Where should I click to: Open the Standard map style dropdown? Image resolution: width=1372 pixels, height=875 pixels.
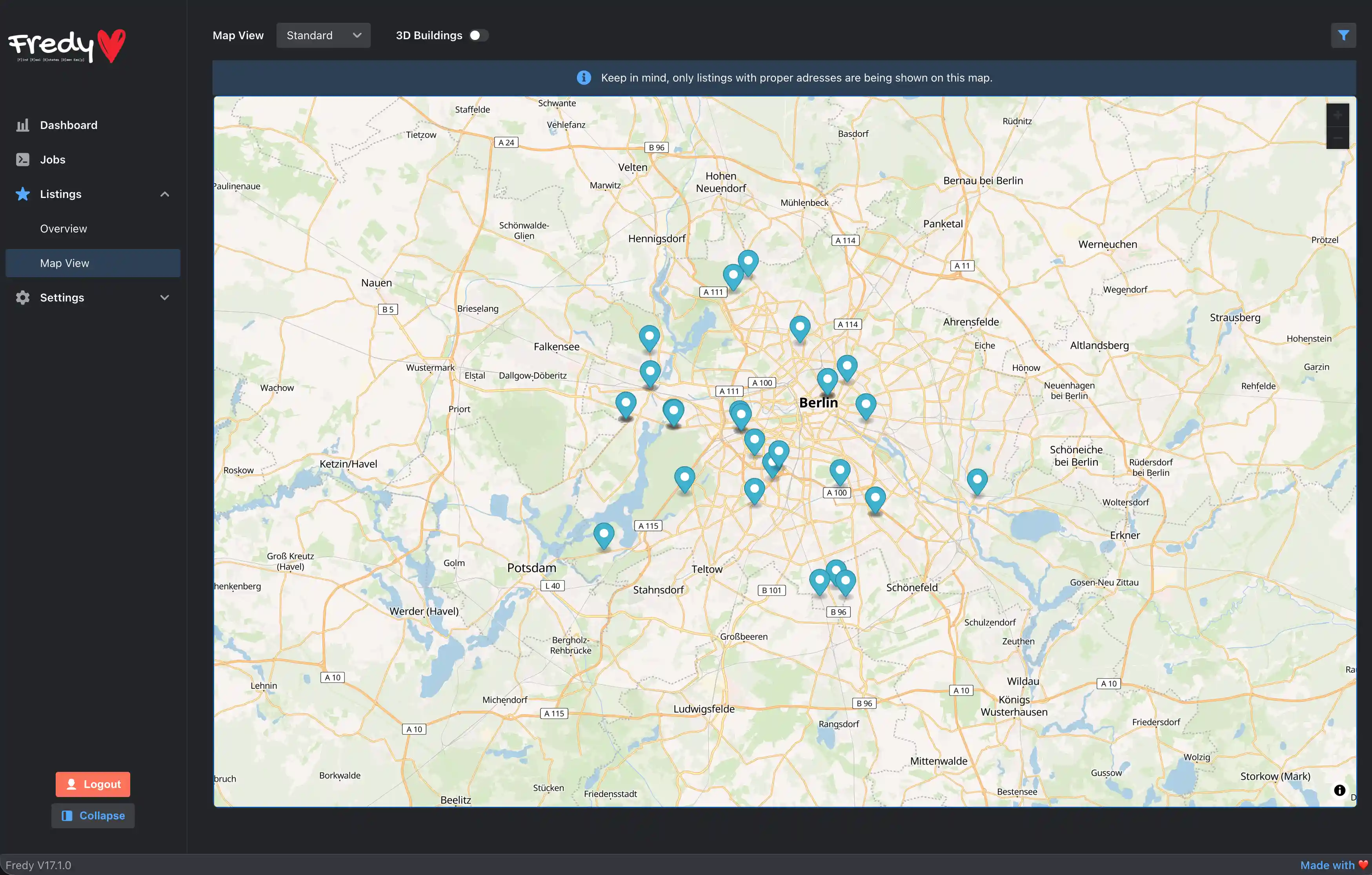coord(323,35)
